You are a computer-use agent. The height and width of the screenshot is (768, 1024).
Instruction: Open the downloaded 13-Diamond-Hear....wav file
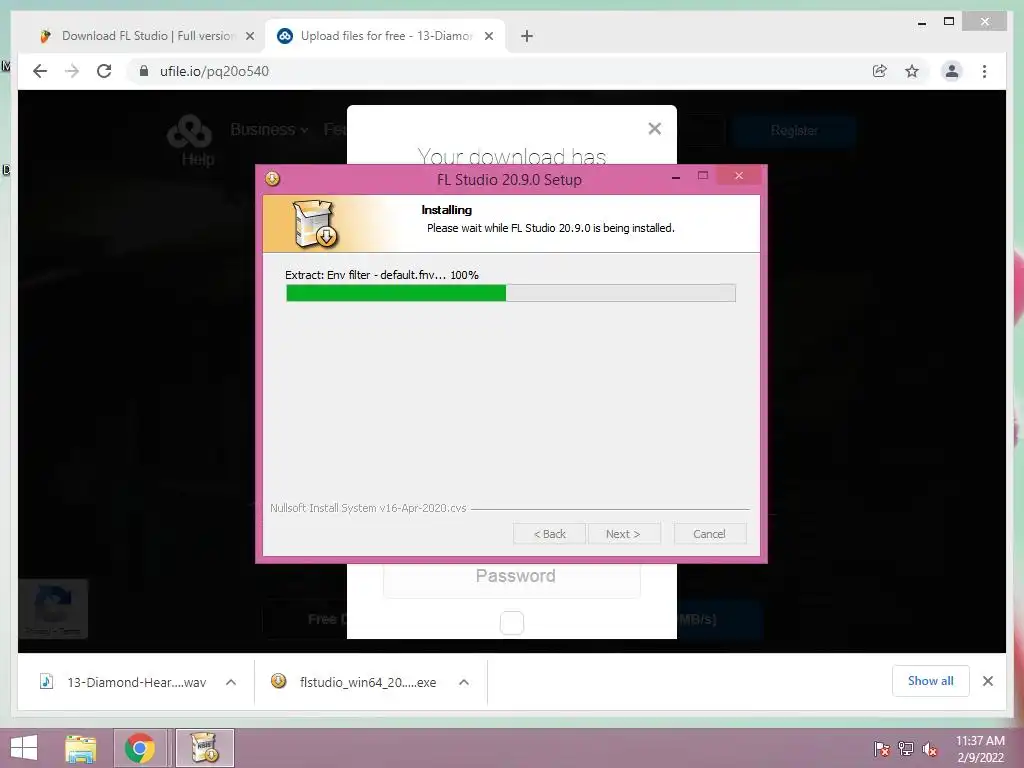coord(136,682)
